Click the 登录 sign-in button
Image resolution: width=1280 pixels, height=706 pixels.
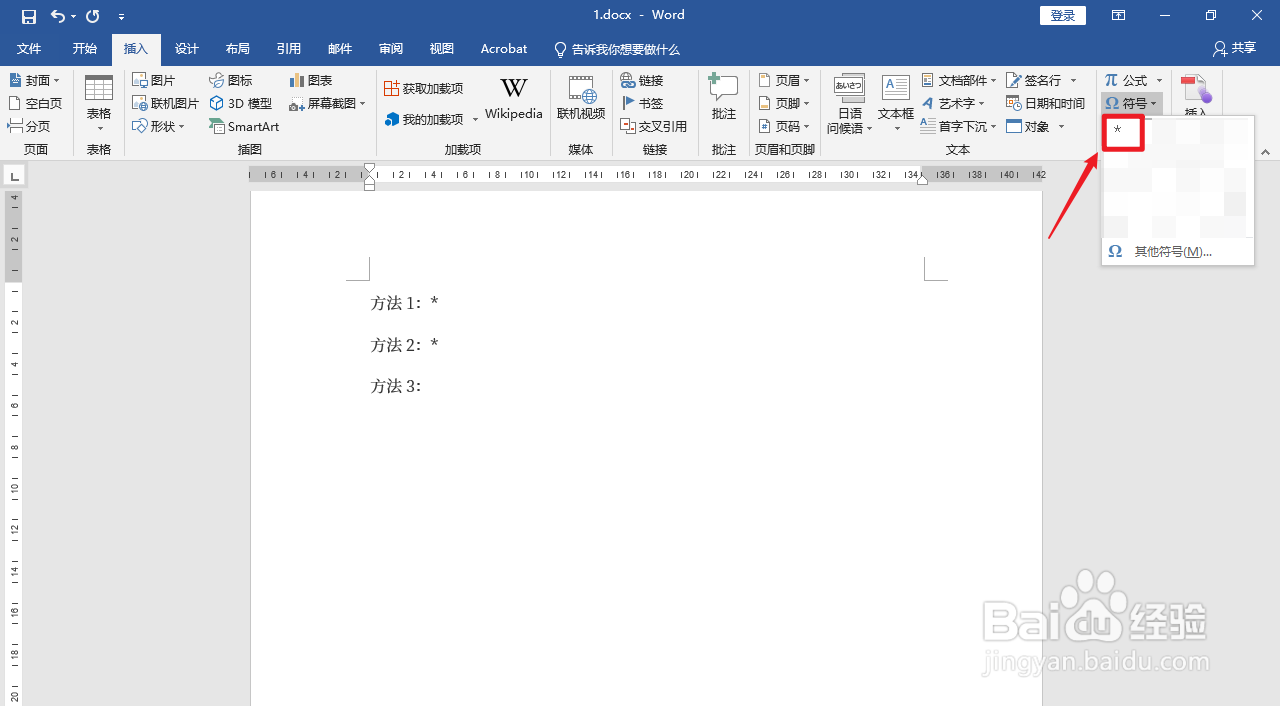pyautogui.click(x=1062, y=15)
